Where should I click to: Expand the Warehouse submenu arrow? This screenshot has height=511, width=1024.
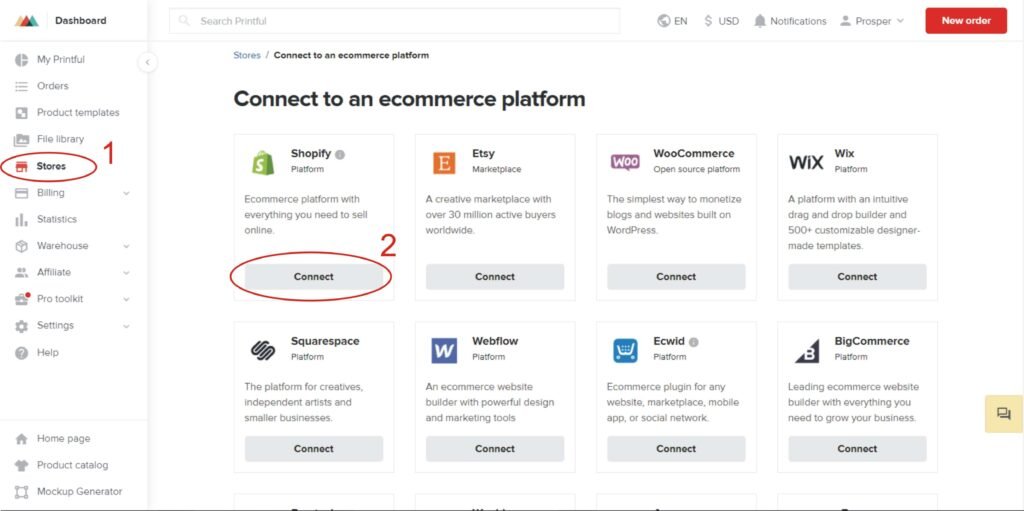pyautogui.click(x=126, y=246)
